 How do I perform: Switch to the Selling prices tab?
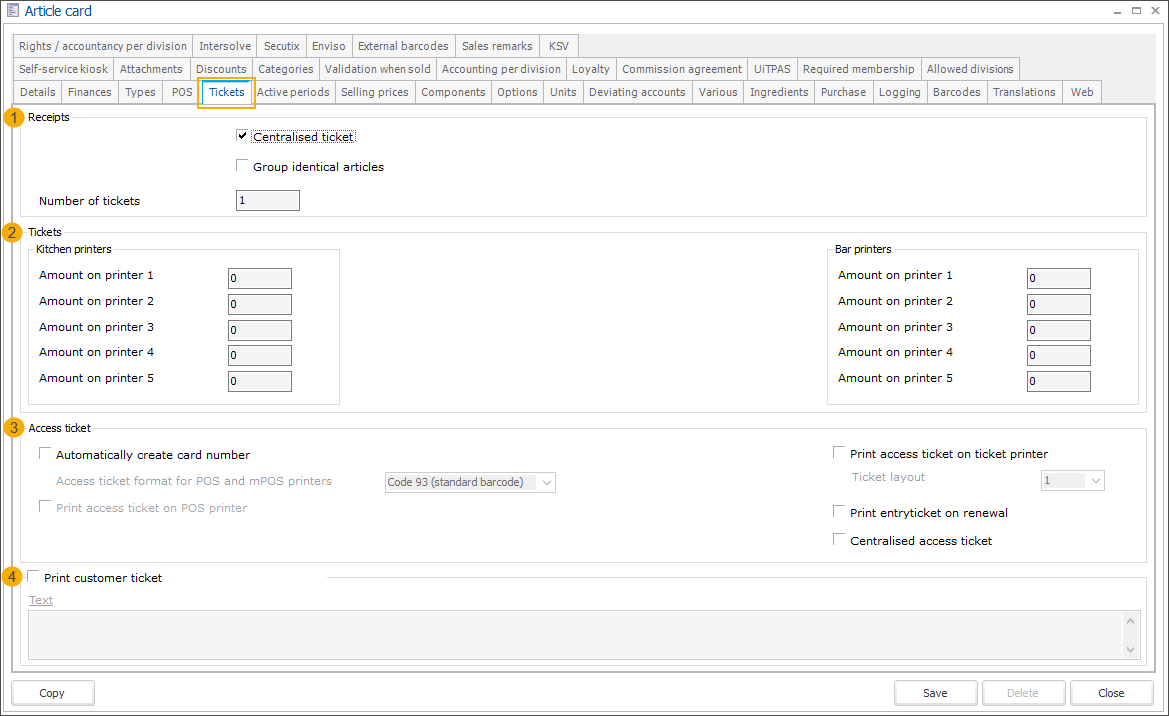[374, 92]
